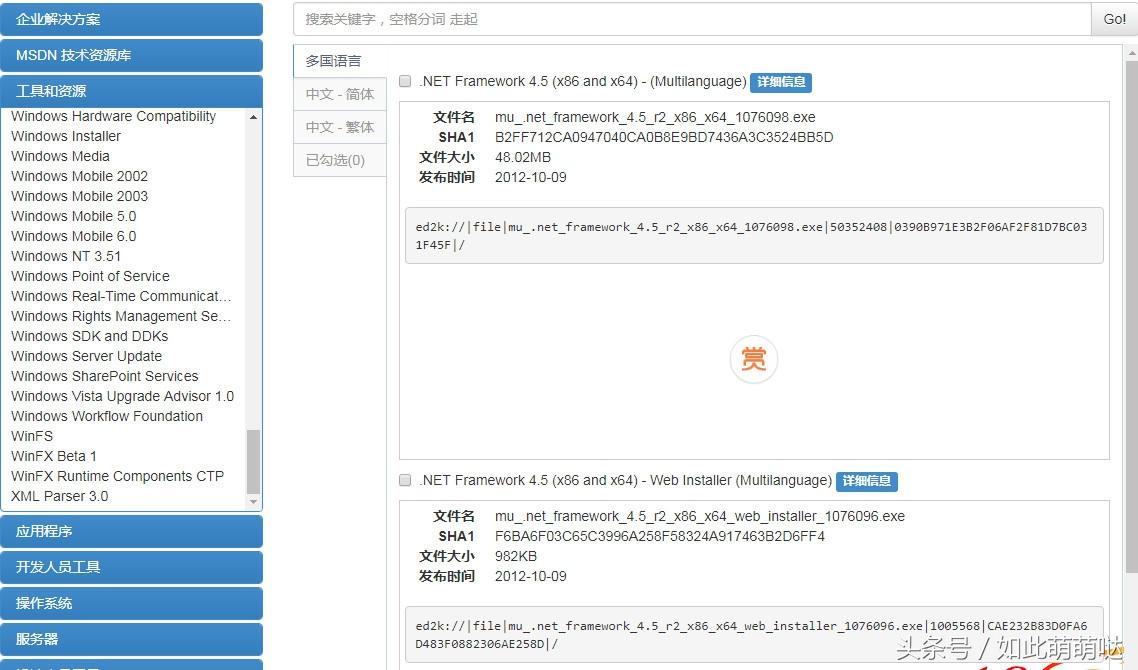The image size is (1138, 670).
Task: Switch to the 中文 - 繁体 tab
Action: coord(340,127)
